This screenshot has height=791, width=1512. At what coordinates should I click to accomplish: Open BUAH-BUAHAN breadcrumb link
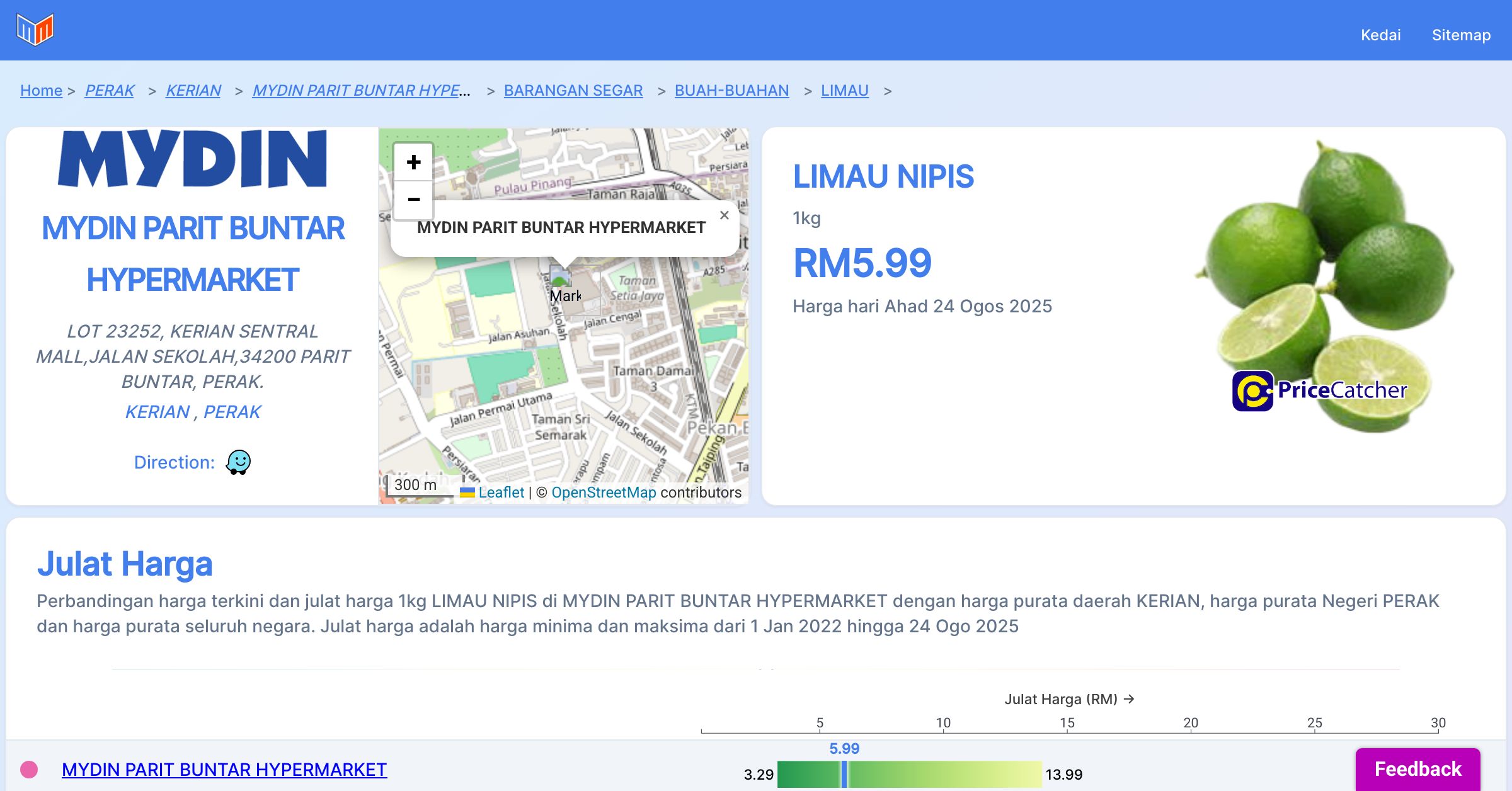coord(731,91)
